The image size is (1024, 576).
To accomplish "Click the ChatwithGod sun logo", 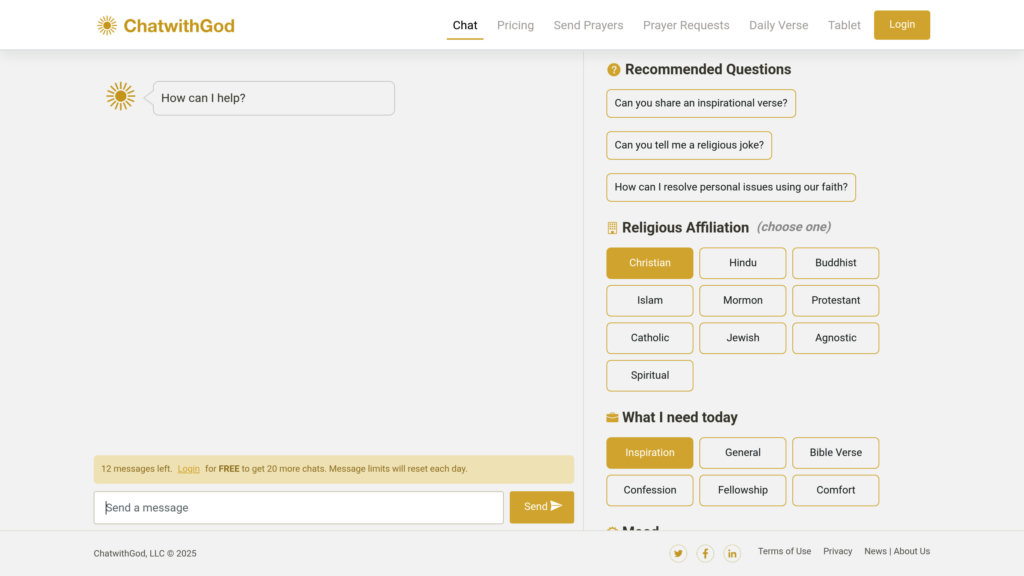I will click(x=107, y=25).
